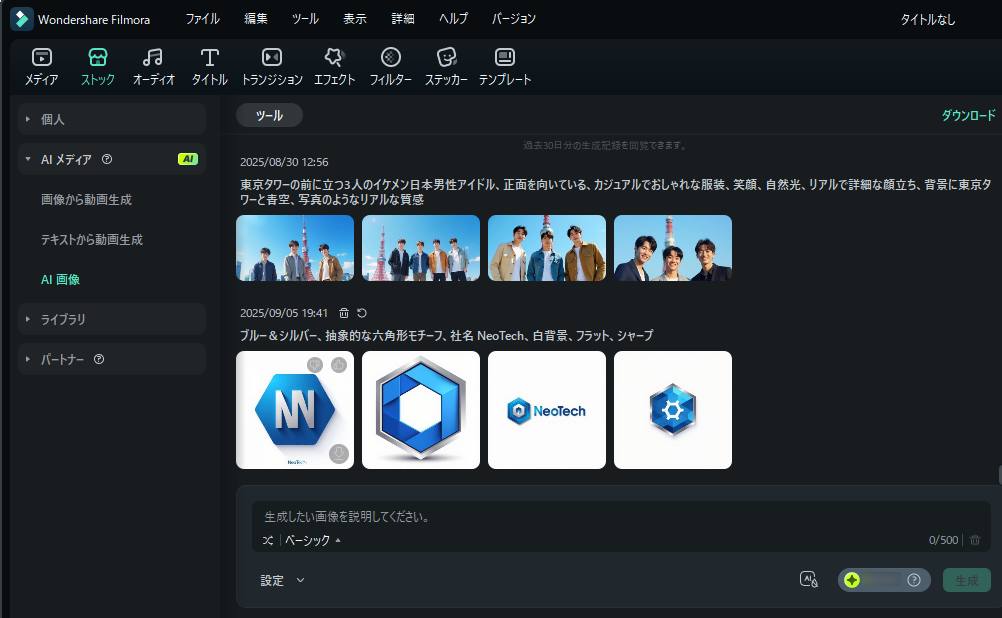
Task: Thumbs-down the NN hexagon logo image
Action: [x=315, y=365]
